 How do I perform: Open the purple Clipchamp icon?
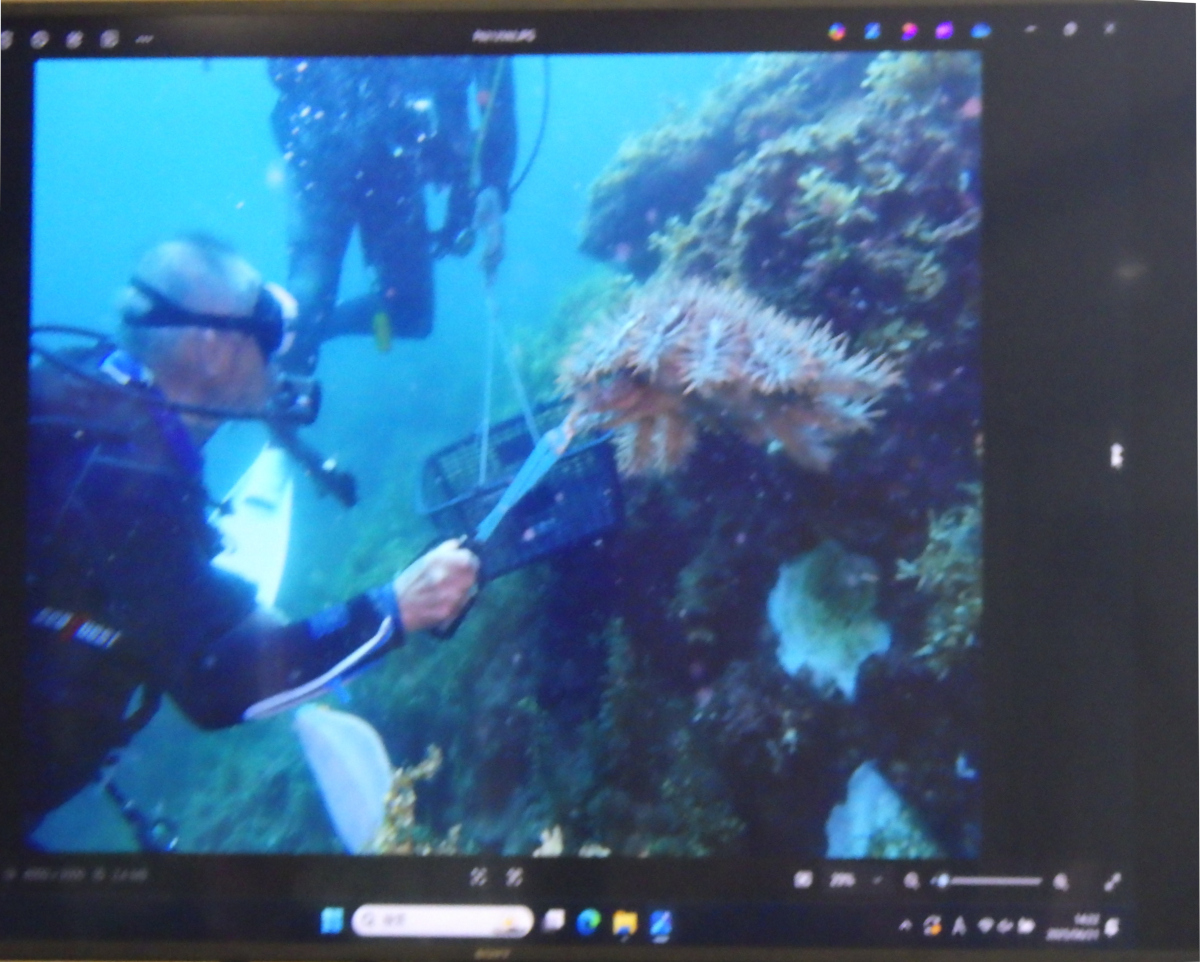click(943, 31)
